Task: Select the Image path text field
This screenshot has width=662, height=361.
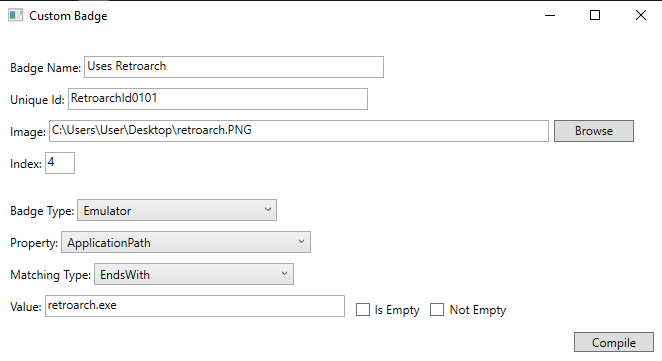Action: point(299,131)
